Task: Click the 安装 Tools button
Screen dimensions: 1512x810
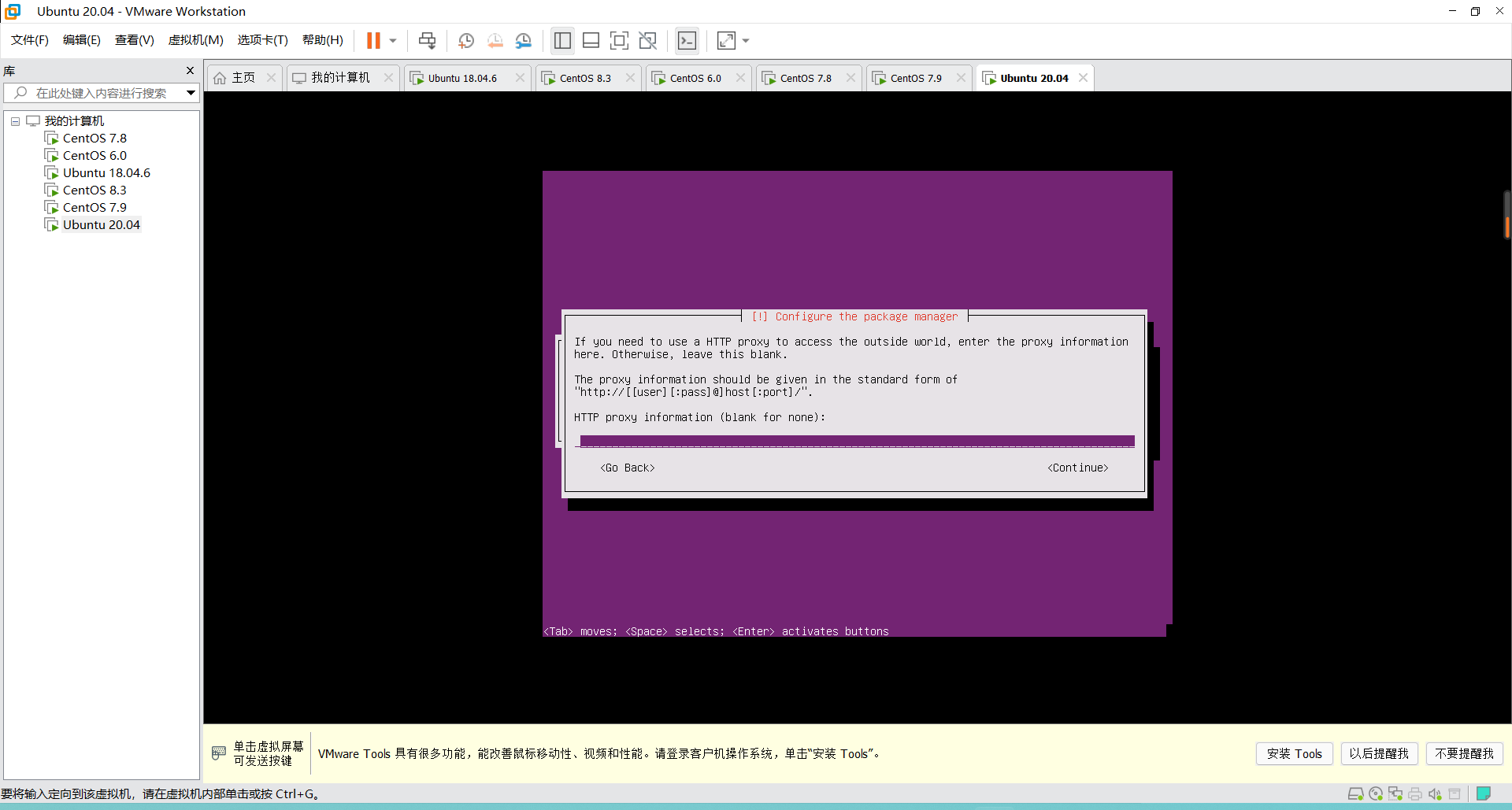Action: click(1295, 753)
